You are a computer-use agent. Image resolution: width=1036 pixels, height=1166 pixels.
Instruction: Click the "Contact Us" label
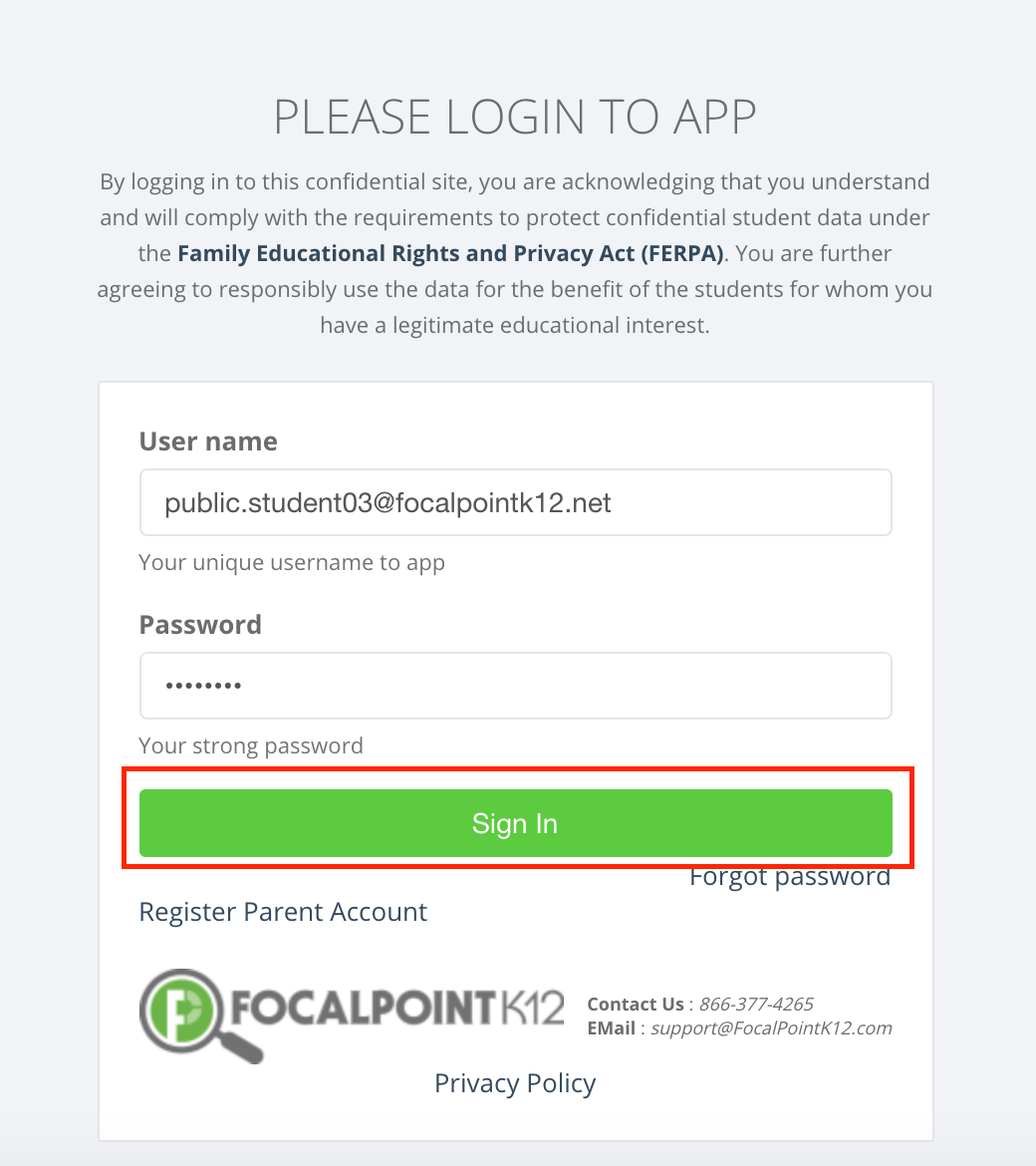coord(636,1004)
